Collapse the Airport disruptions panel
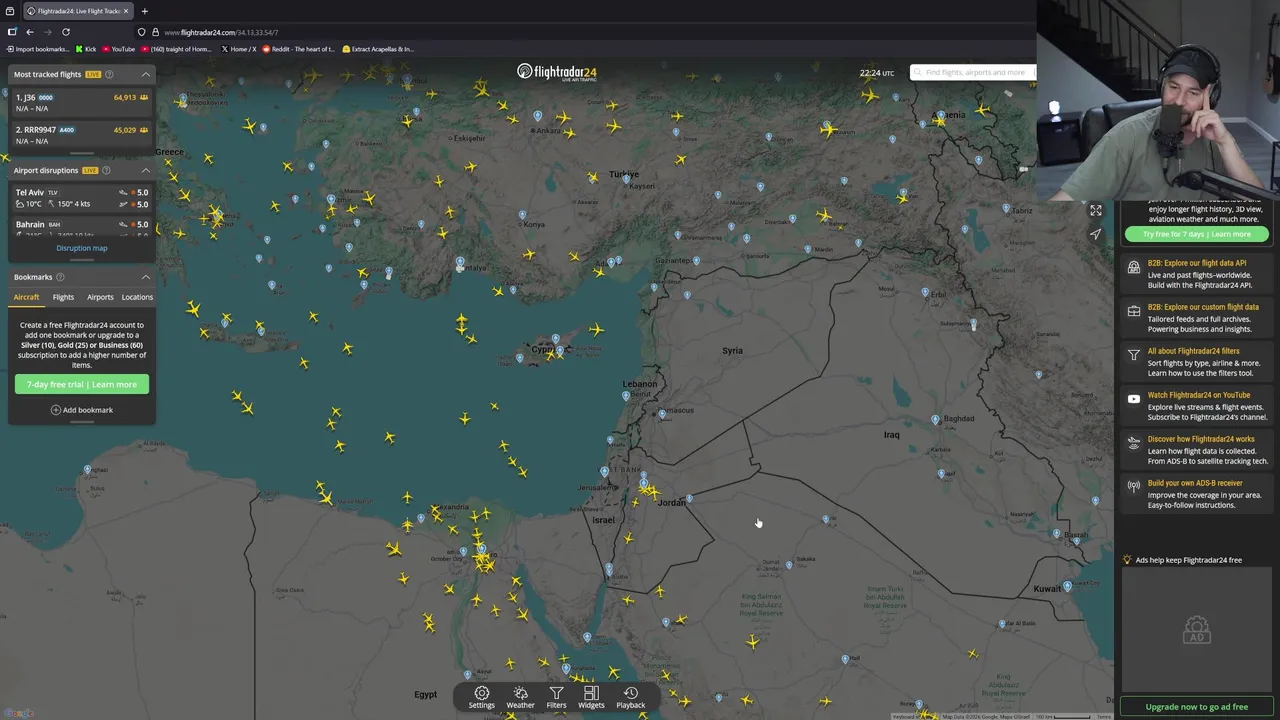The width and height of the screenshot is (1280, 720). [146, 170]
